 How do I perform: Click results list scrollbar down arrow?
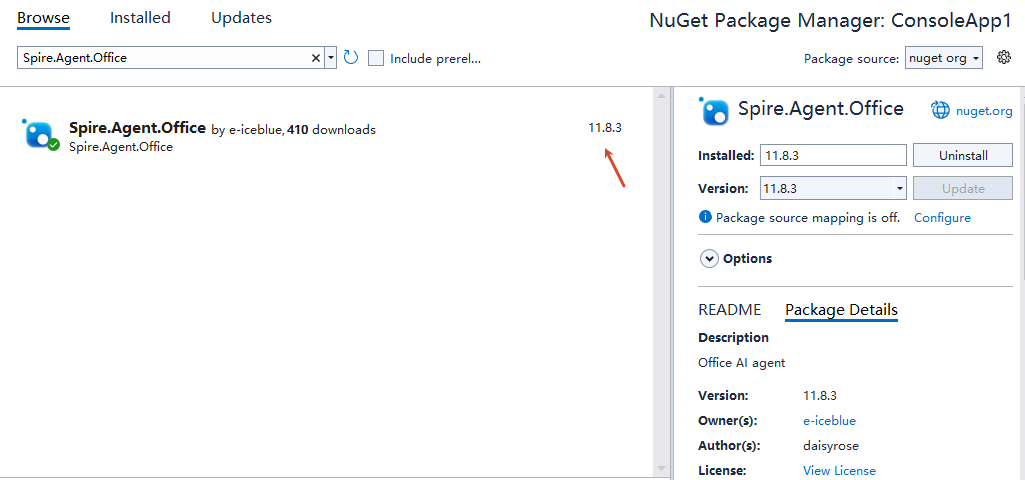pyautogui.click(x=661, y=468)
